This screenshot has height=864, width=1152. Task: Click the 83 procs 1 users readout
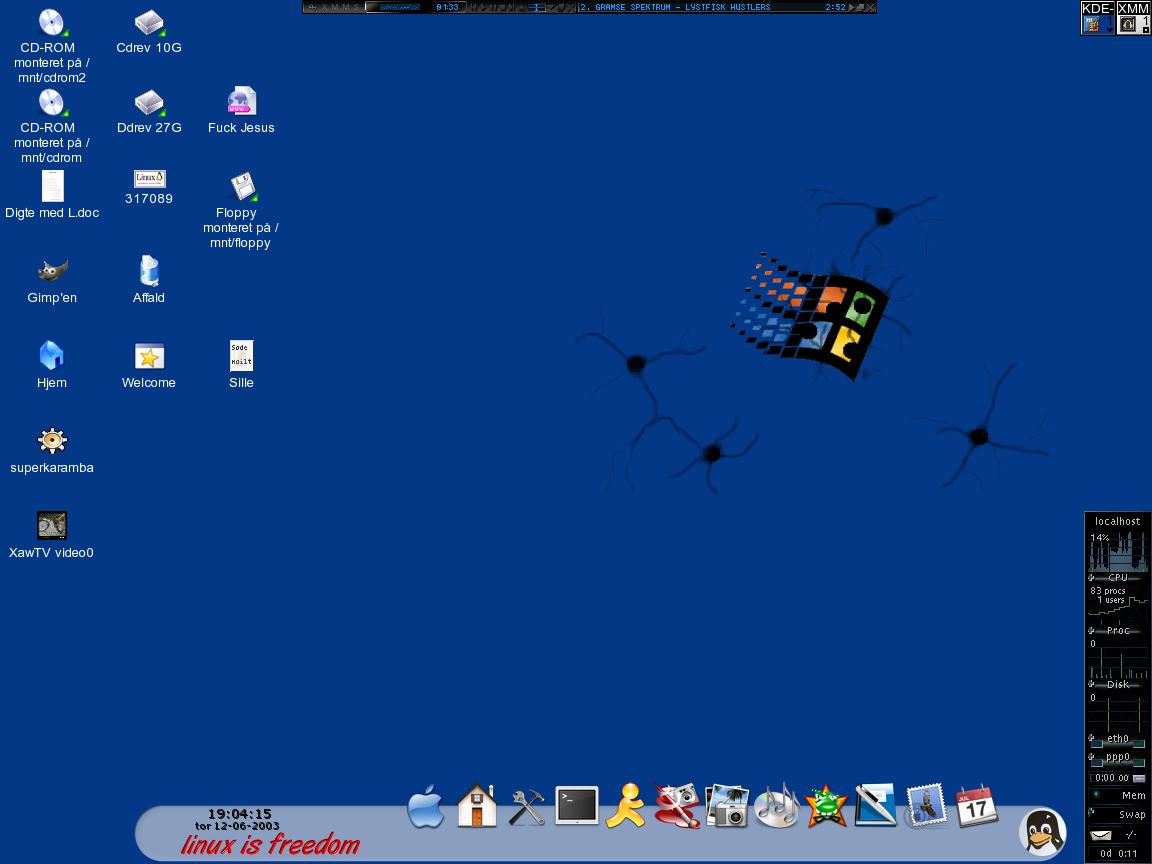point(1108,595)
